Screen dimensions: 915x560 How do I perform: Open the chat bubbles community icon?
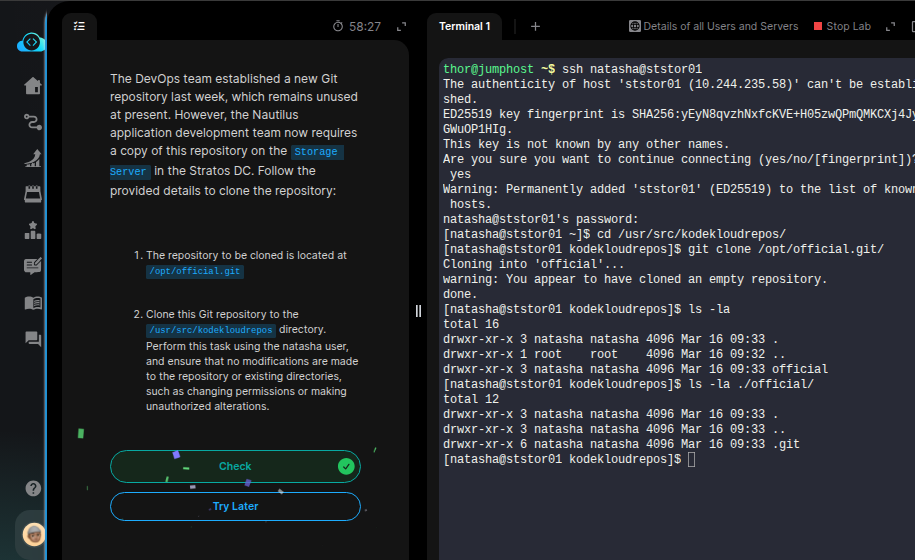click(x=33, y=339)
